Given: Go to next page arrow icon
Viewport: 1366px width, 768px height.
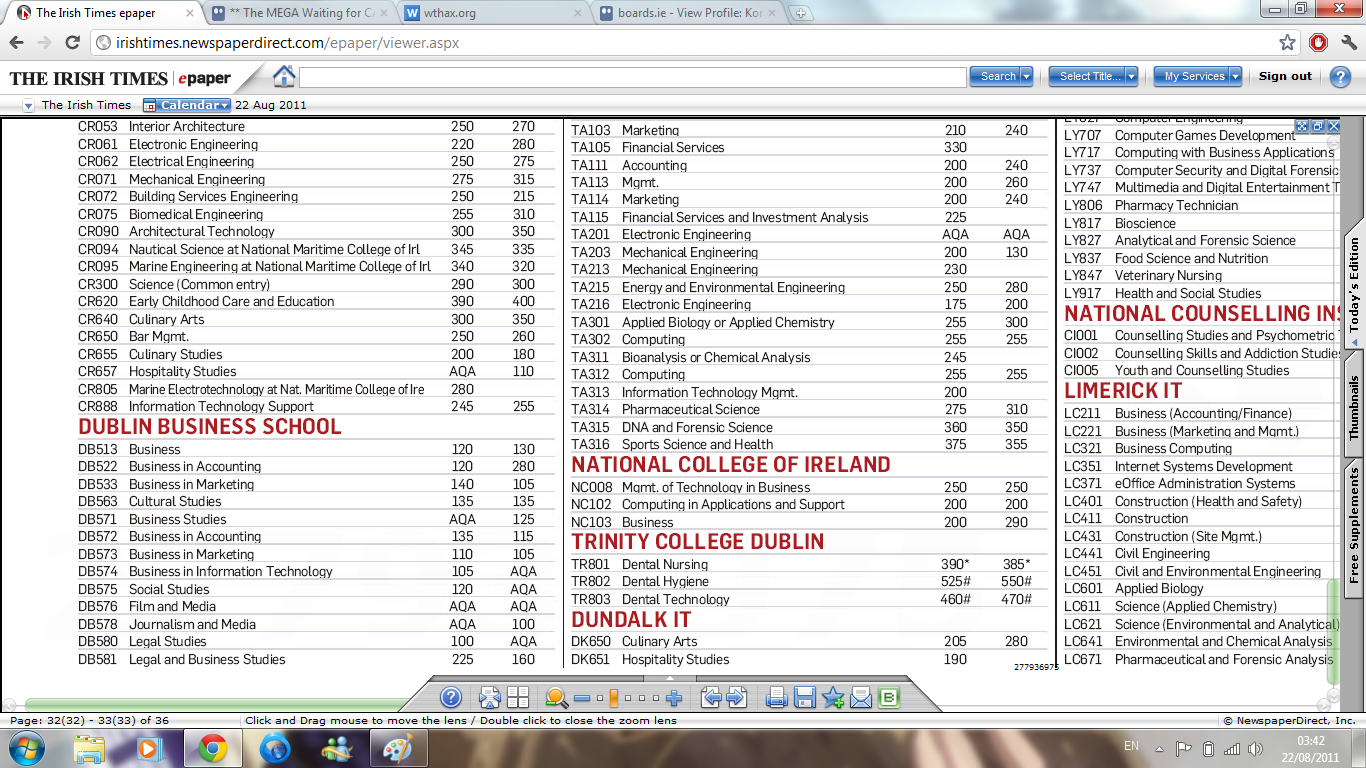Looking at the screenshot, I should click(736, 697).
